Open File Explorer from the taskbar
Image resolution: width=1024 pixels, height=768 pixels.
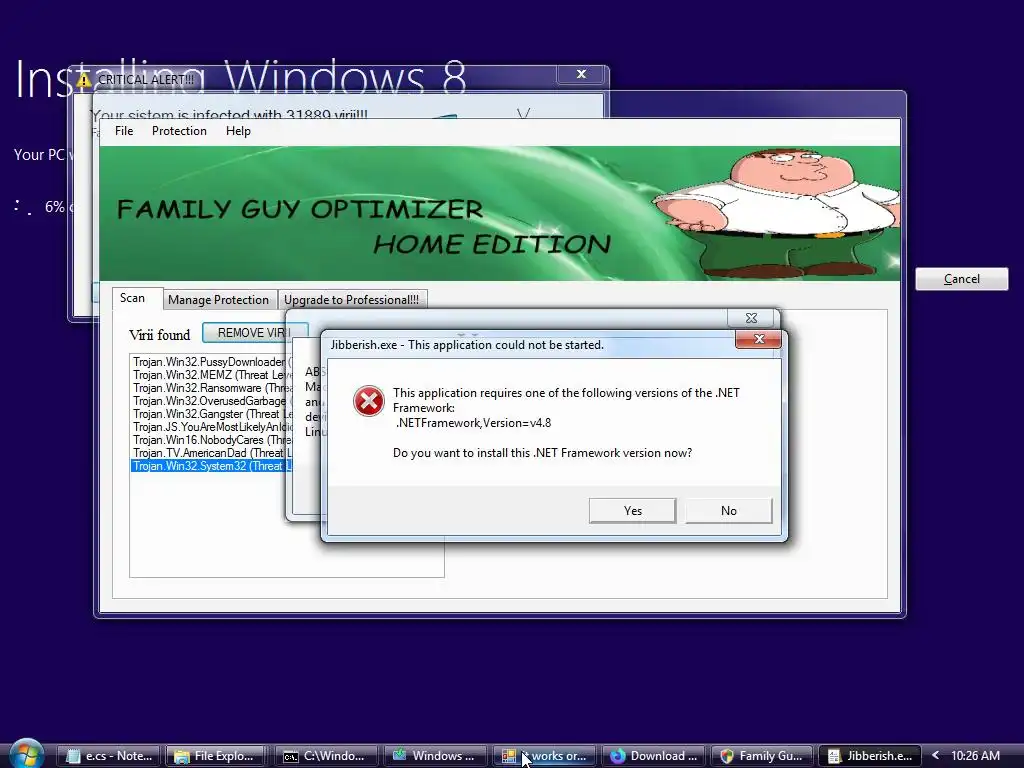(x=217, y=756)
